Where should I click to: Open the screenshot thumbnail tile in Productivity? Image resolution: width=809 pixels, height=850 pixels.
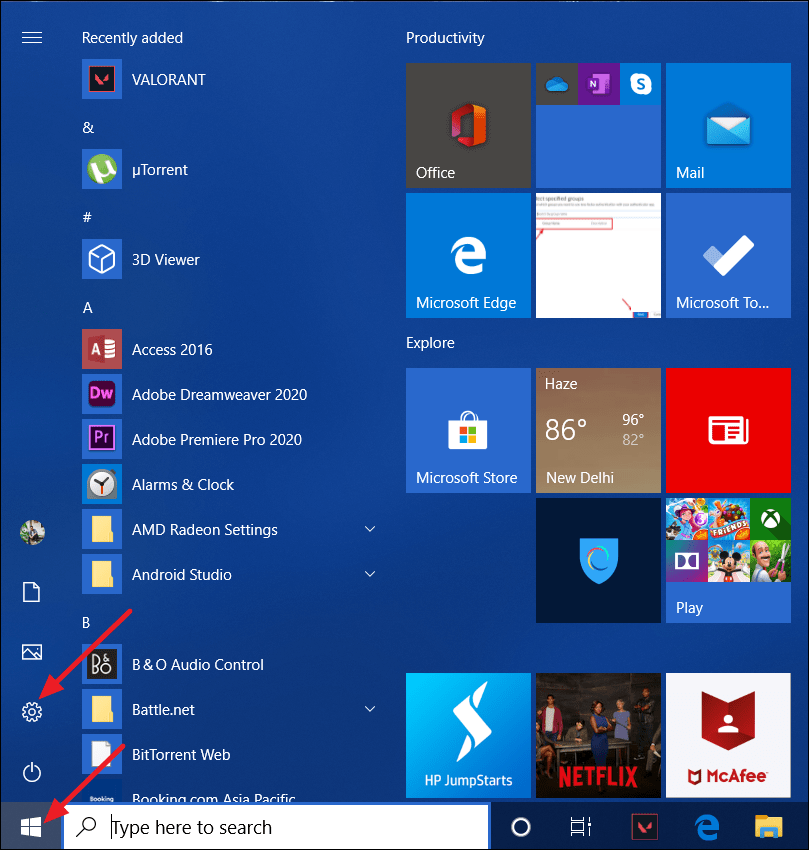click(599, 255)
